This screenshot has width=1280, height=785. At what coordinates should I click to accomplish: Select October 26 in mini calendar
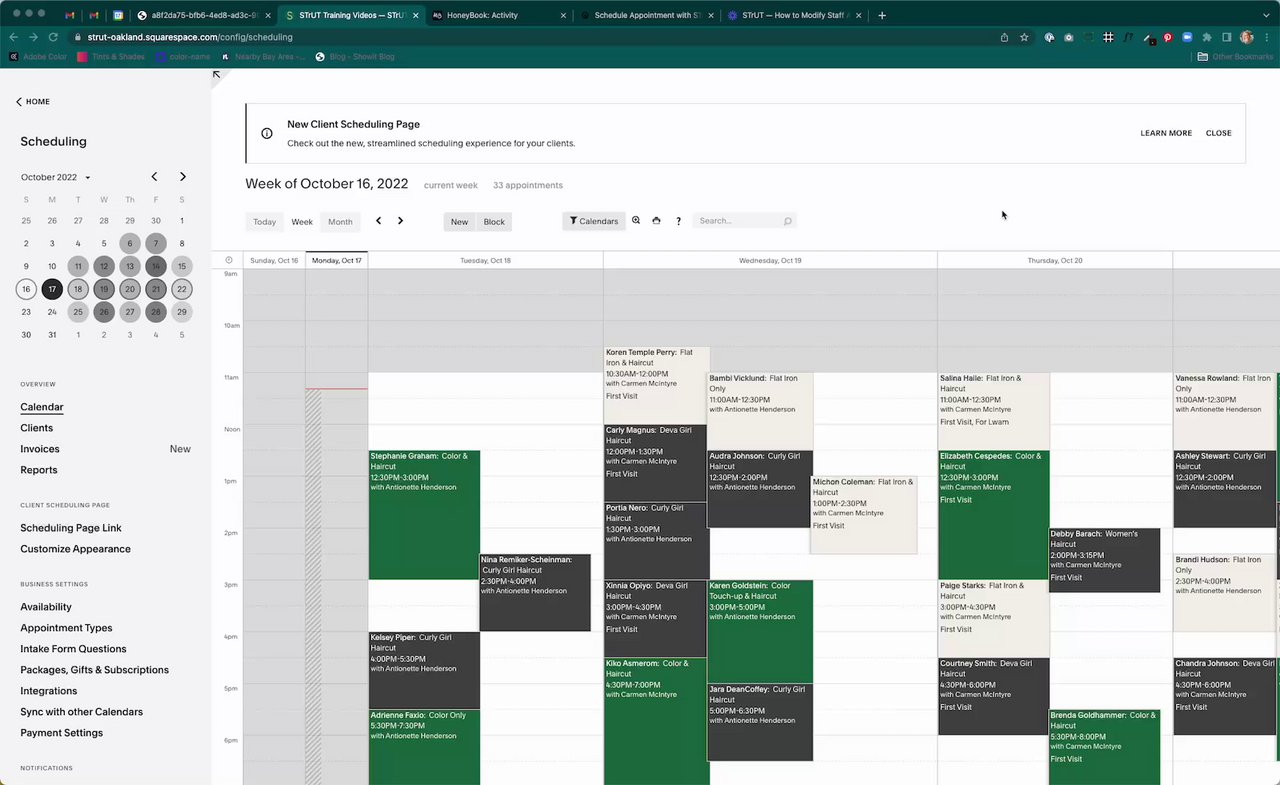coord(104,312)
